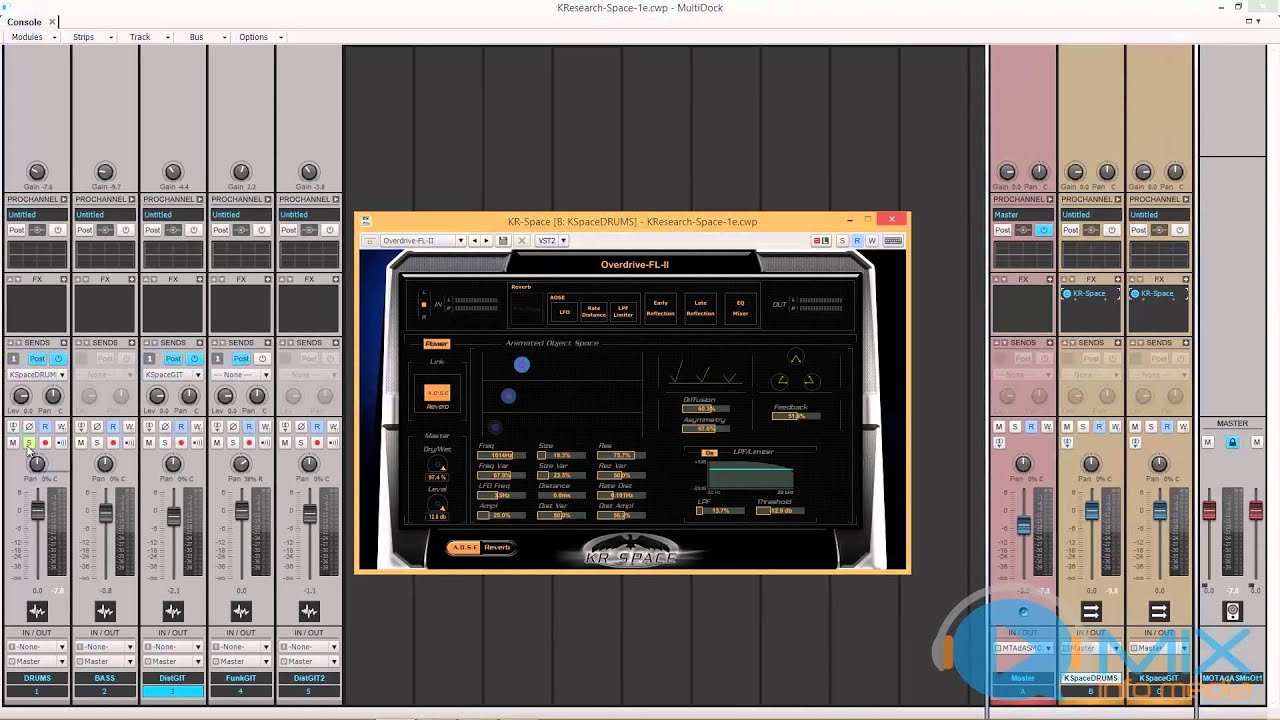
Task: Save the current preset in KR-Space
Action: coord(503,240)
